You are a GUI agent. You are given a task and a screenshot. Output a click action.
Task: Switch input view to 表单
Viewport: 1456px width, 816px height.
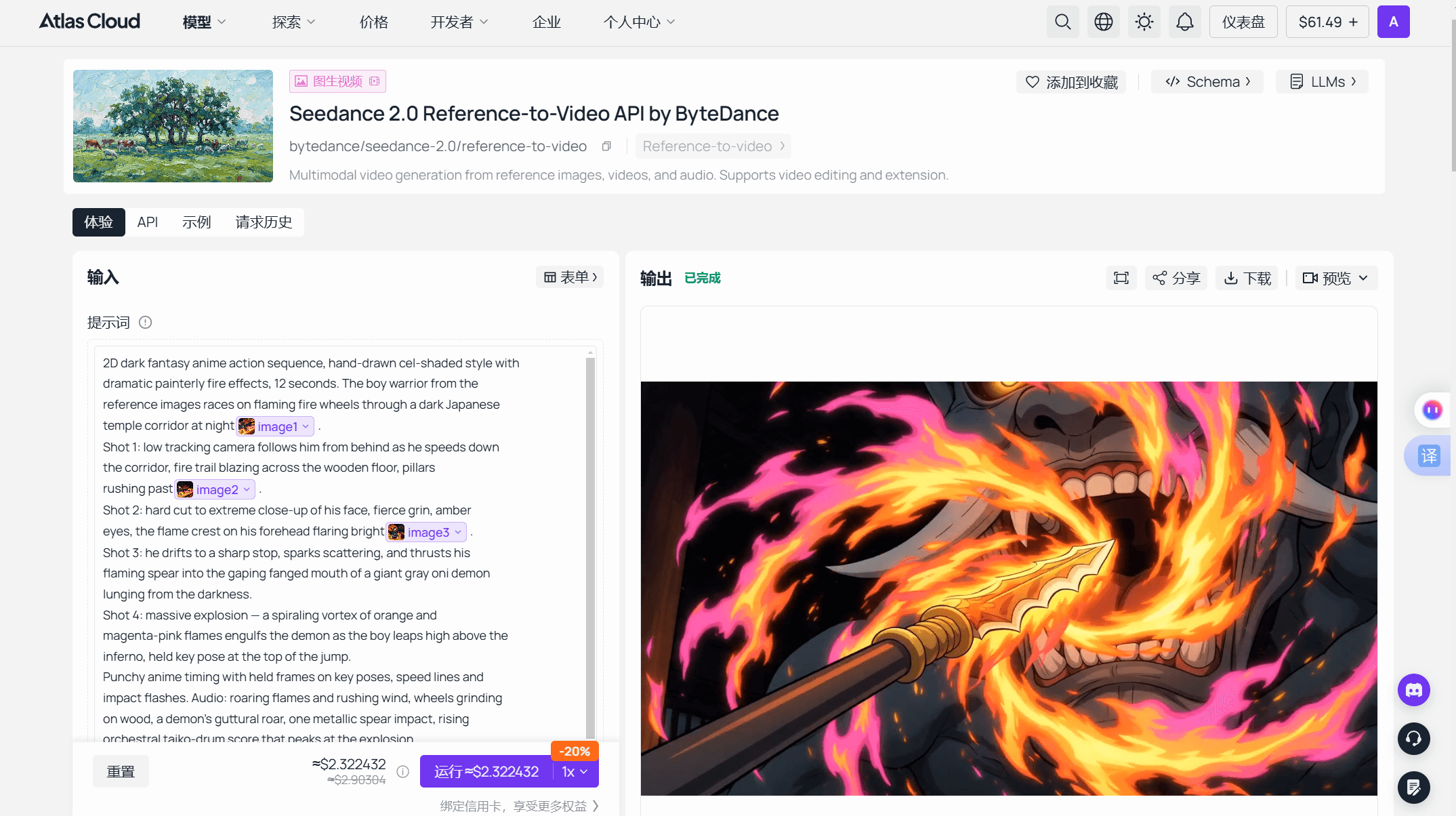[570, 277]
